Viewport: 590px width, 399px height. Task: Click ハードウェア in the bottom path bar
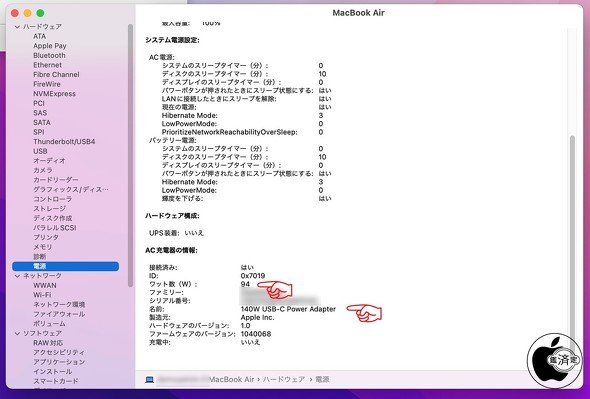coord(284,379)
